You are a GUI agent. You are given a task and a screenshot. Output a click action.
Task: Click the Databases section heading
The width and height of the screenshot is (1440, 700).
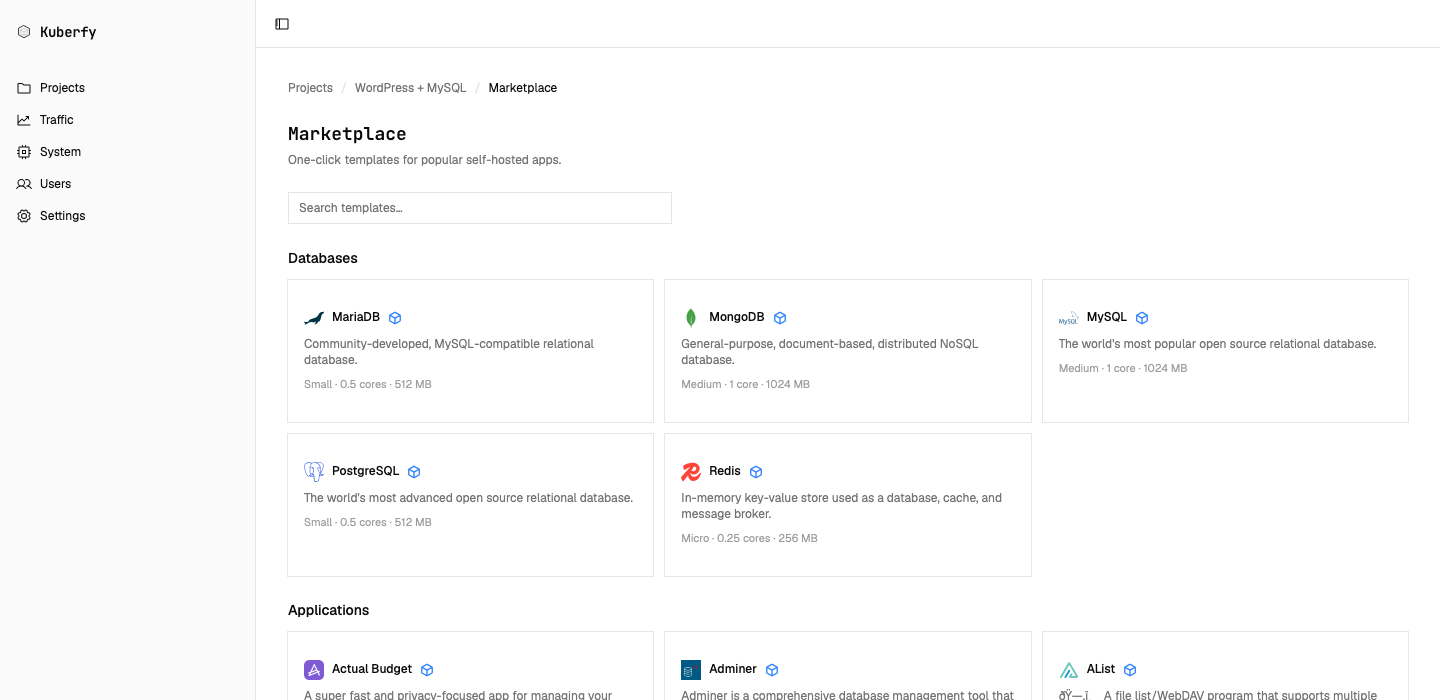point(323,258)
